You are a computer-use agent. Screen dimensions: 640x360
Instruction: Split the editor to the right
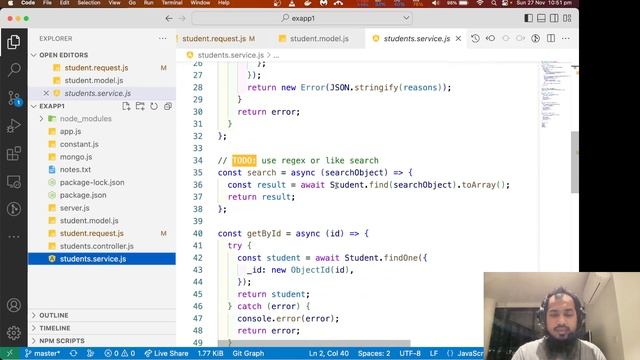point(551,38)
